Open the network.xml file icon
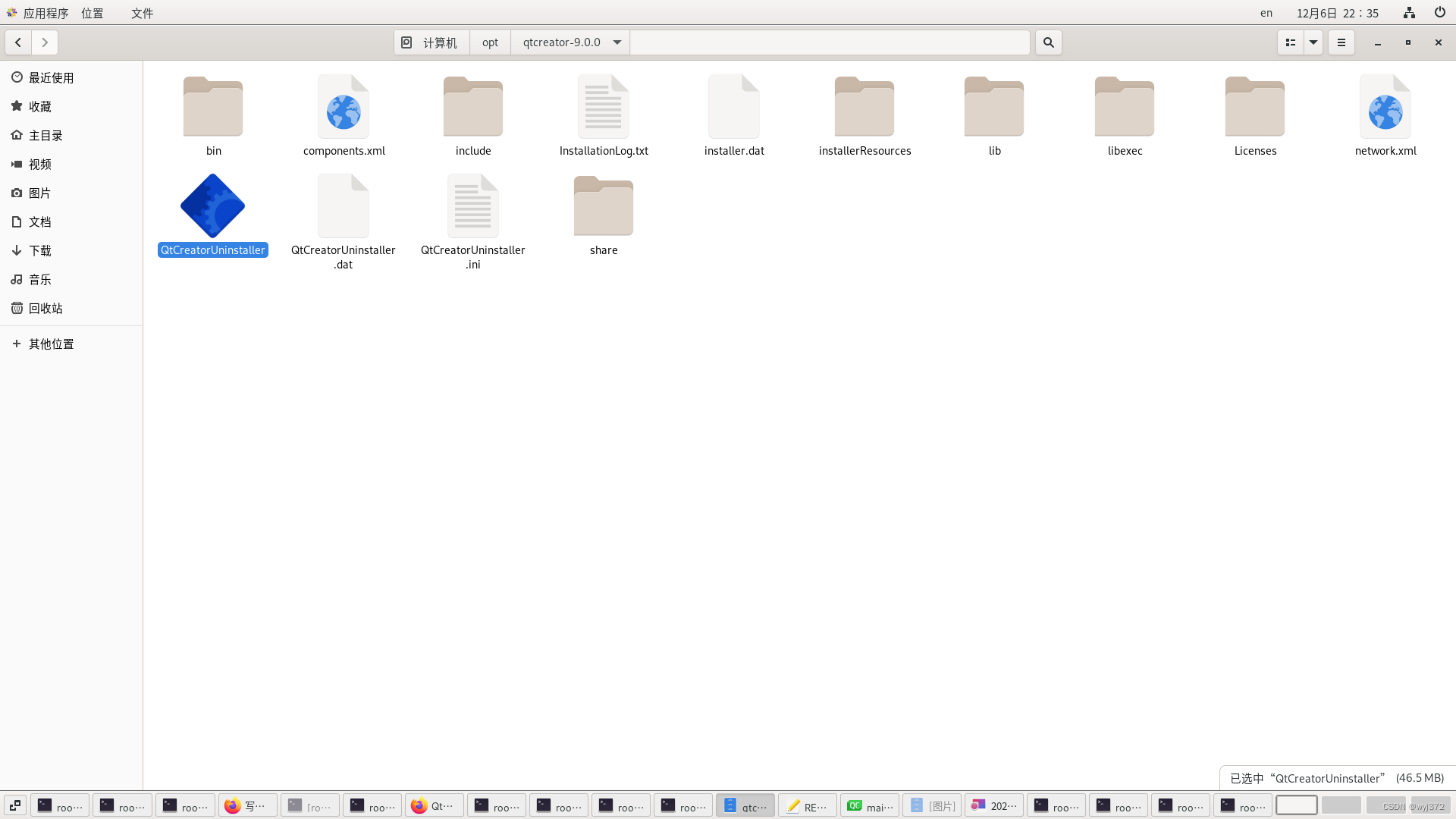Screen dimensions: 1456x819 (1385, 106)
